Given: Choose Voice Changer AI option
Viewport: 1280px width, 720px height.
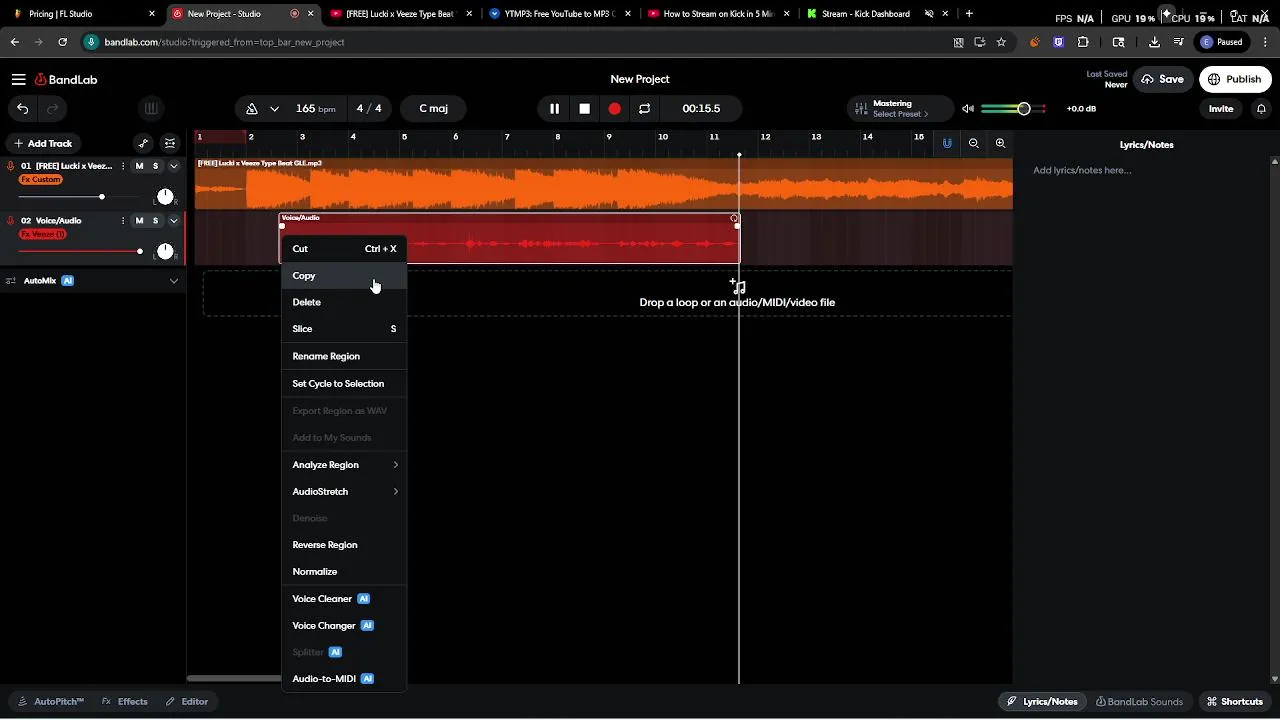Looking at the screenshot, I should 344,626.
